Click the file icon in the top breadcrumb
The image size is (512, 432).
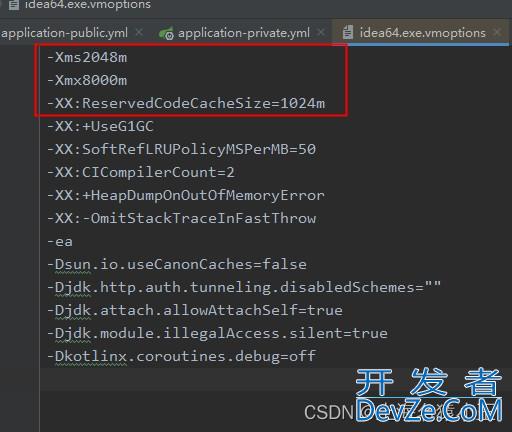14,5
